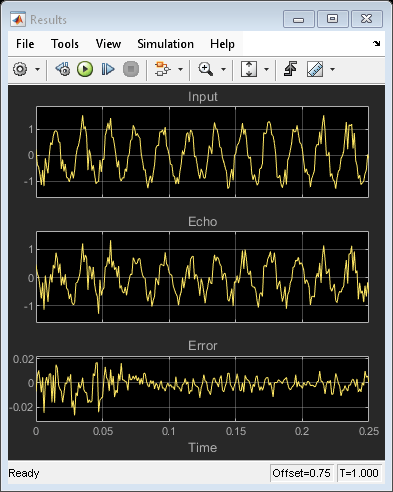Click inside the Error signal plot
393x492 pixels.
click(x=202, y=389)
